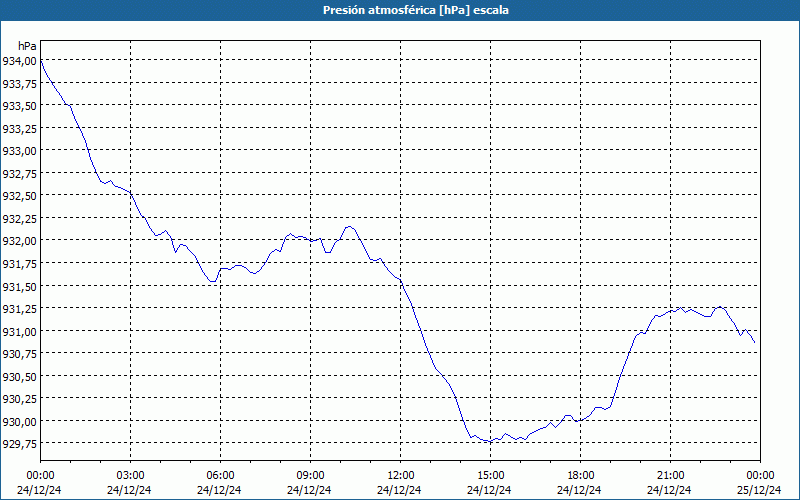The width and height of the screenshot is (800, 500).
Task: Click the 18:00 time axis label
Action: pyautogui.click(x=580, y=476)
